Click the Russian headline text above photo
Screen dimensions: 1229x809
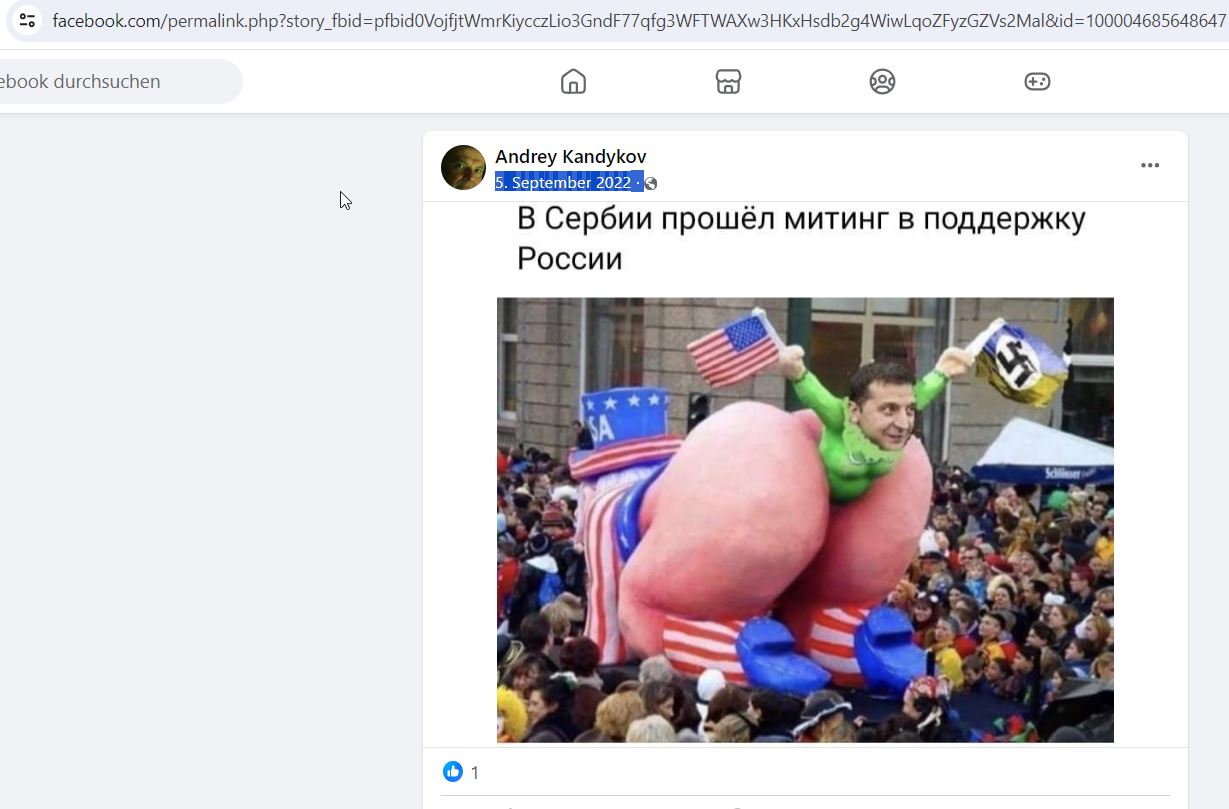click(x=801, y=238)
